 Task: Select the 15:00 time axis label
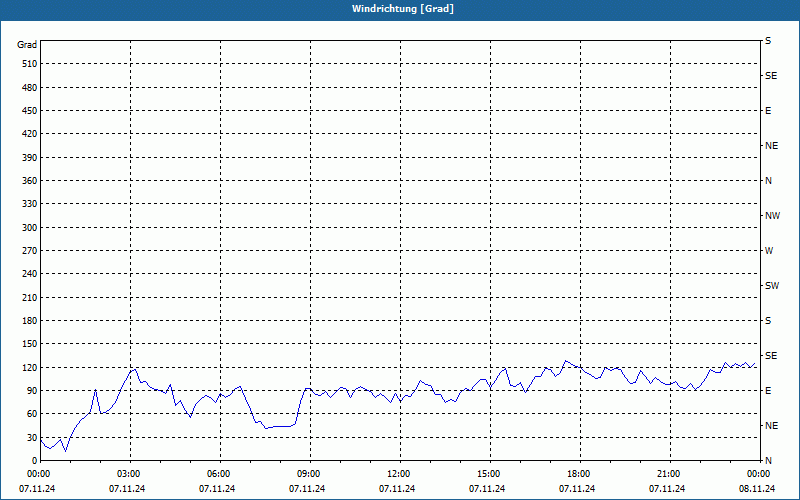(488, 474)
